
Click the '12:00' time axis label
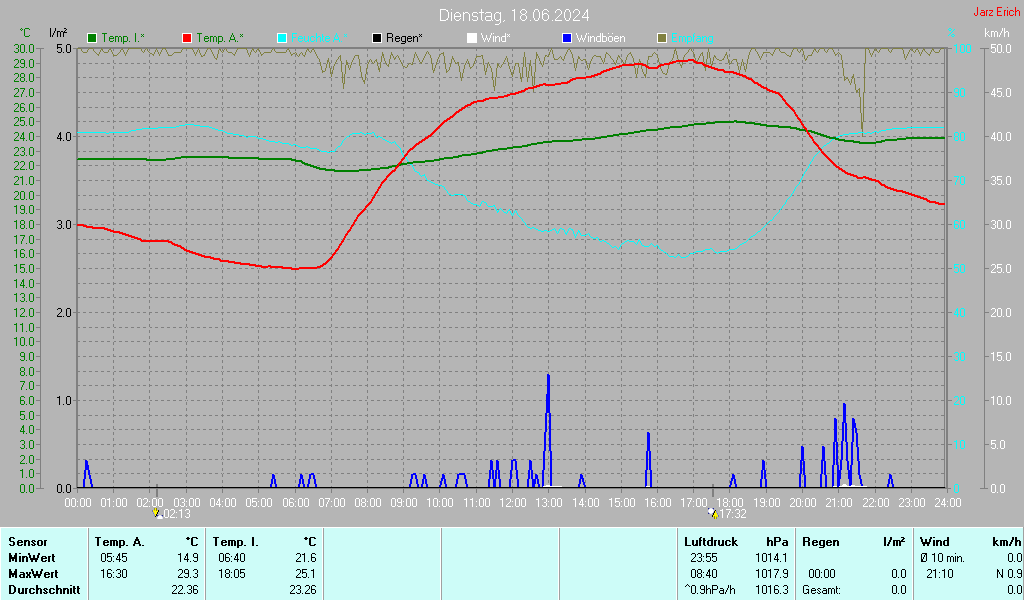coord(513,502)
